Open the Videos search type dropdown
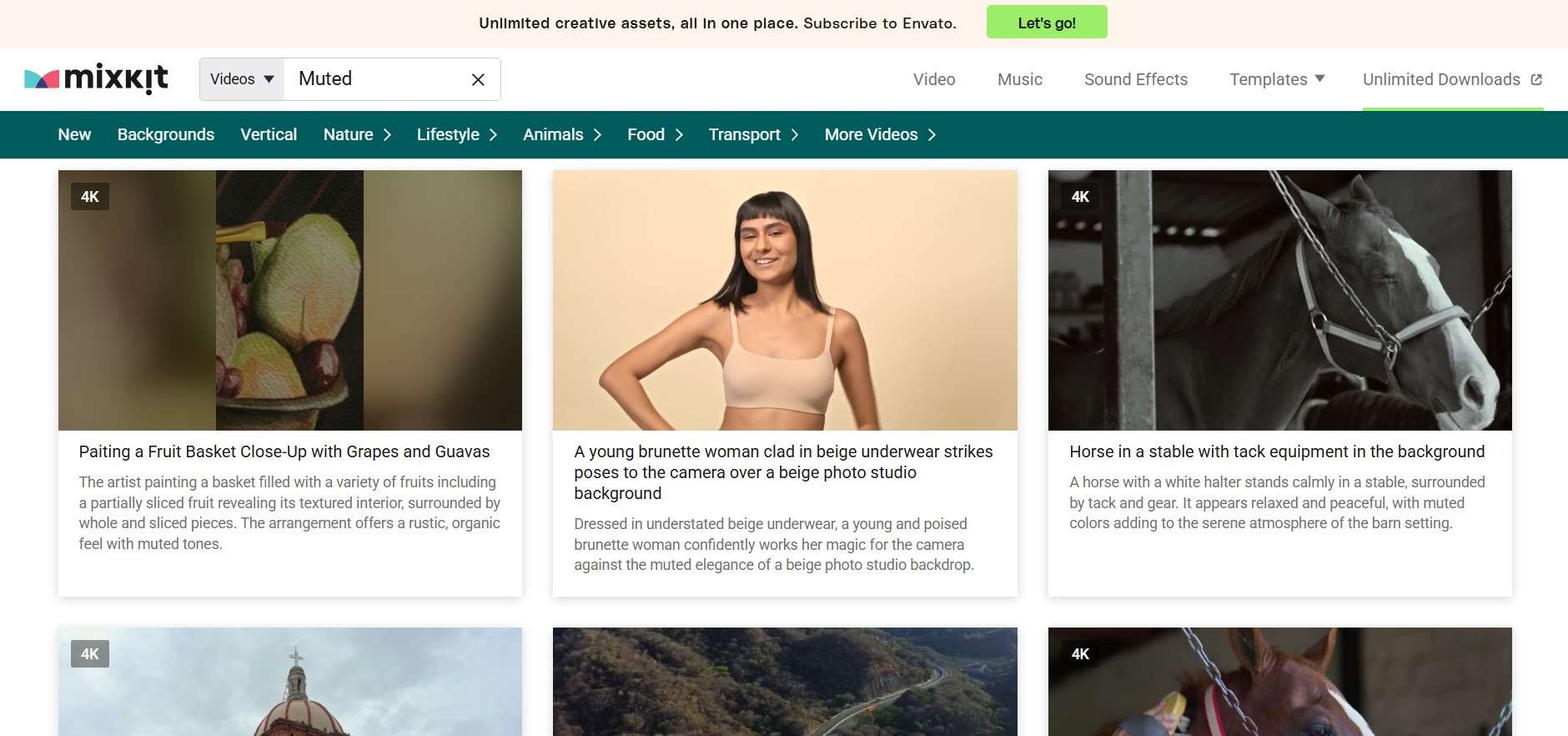 pyautogui.click(x=242, y=79)
